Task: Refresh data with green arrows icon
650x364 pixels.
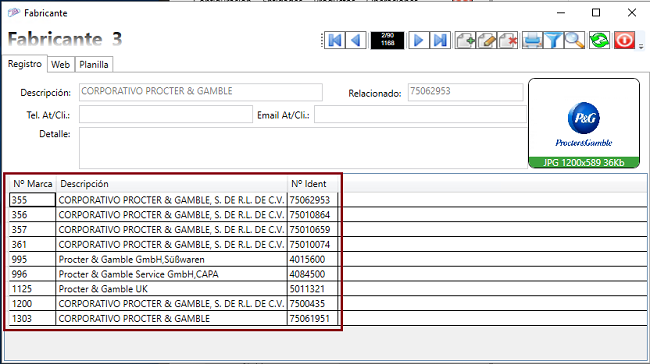Action: [x=599, y=40]
